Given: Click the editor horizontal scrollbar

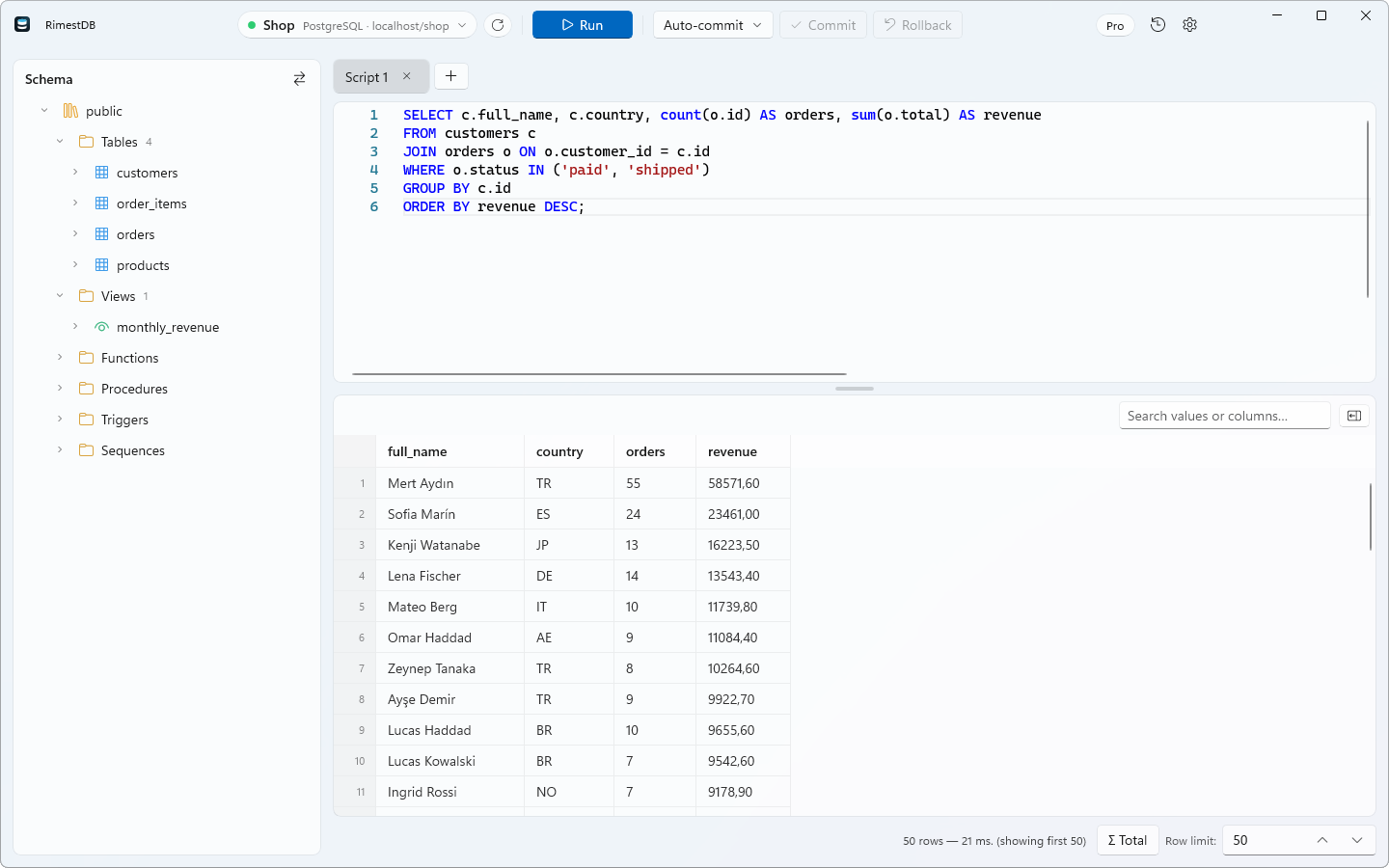Looking at the screenshot, I should (x=600, y=374).
